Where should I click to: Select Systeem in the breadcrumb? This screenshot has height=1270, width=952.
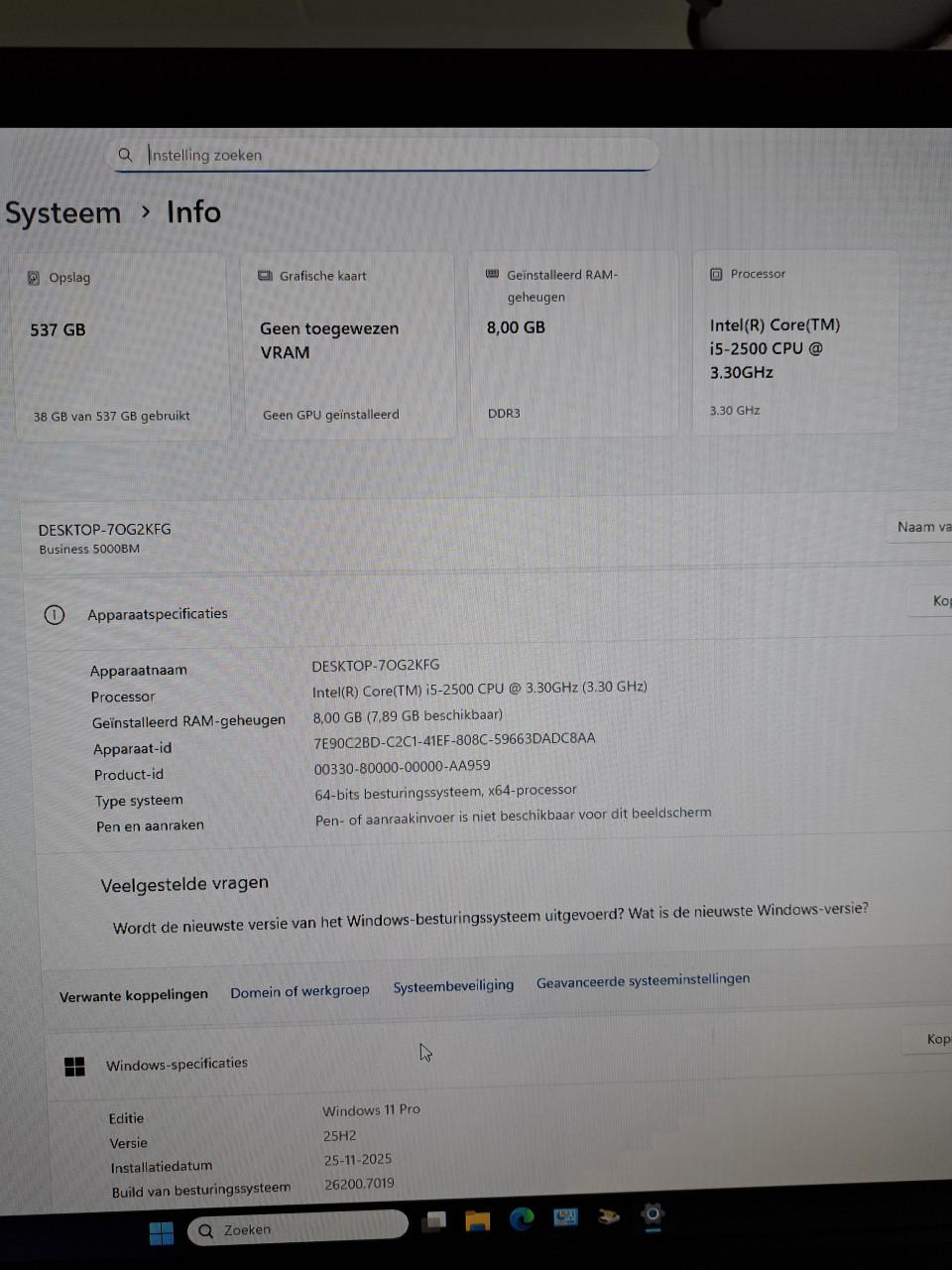(x=62, y=212)
